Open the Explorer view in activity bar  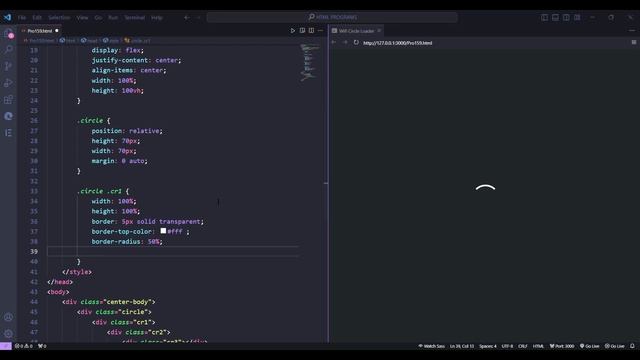tap(9, 33)
